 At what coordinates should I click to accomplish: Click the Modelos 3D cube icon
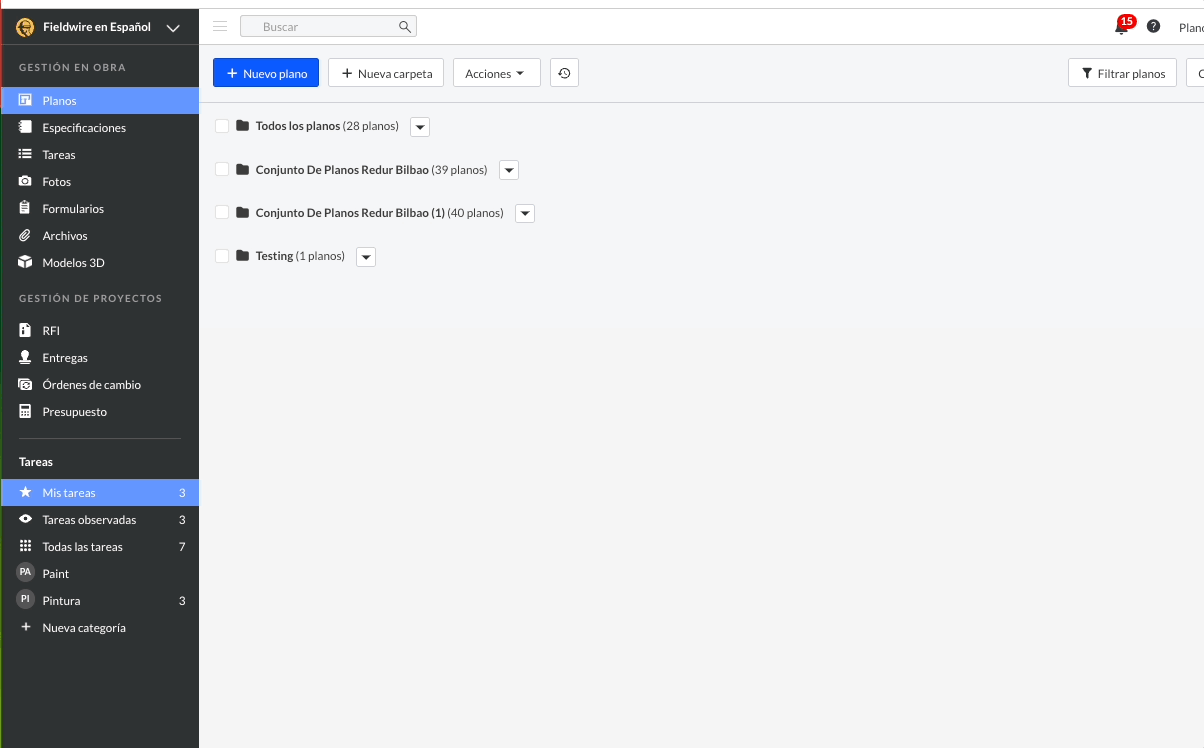click(x=26, y=263)
